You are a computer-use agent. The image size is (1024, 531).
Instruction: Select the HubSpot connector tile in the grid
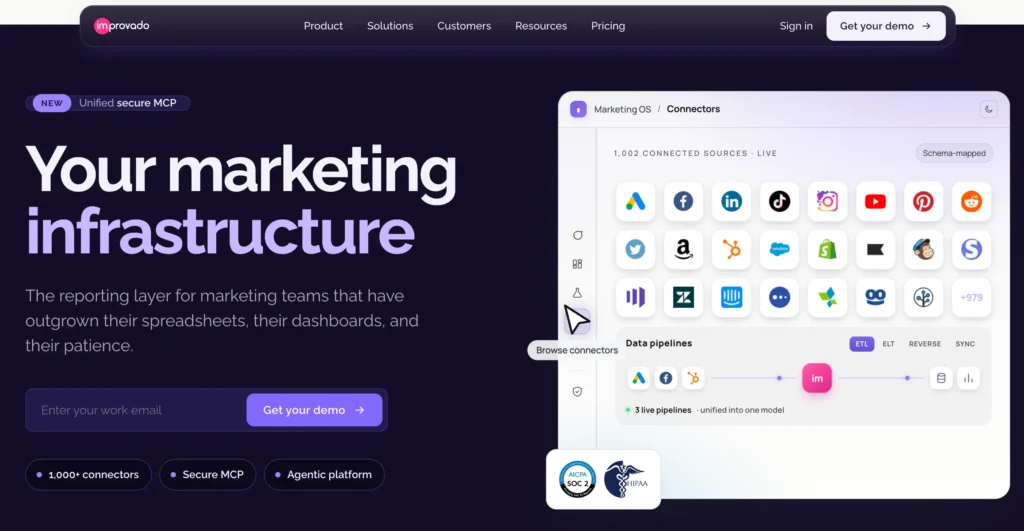(731, 249)
